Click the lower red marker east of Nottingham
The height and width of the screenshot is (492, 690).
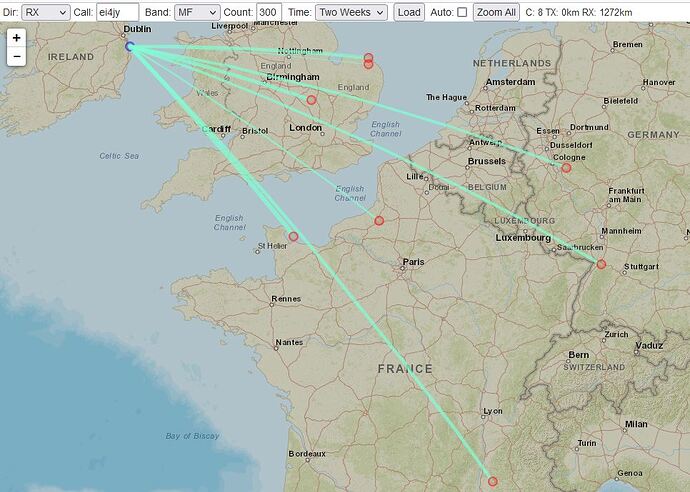369,65
